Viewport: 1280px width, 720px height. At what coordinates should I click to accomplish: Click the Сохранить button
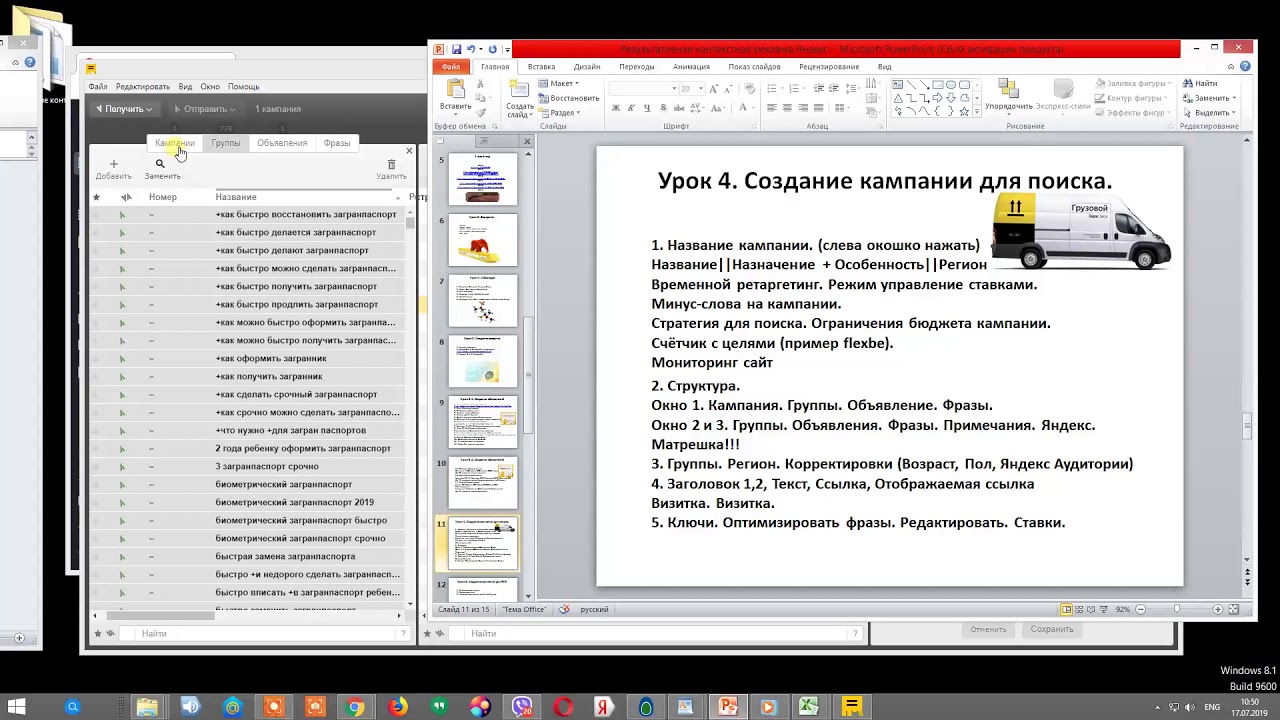coord(1051,629)
